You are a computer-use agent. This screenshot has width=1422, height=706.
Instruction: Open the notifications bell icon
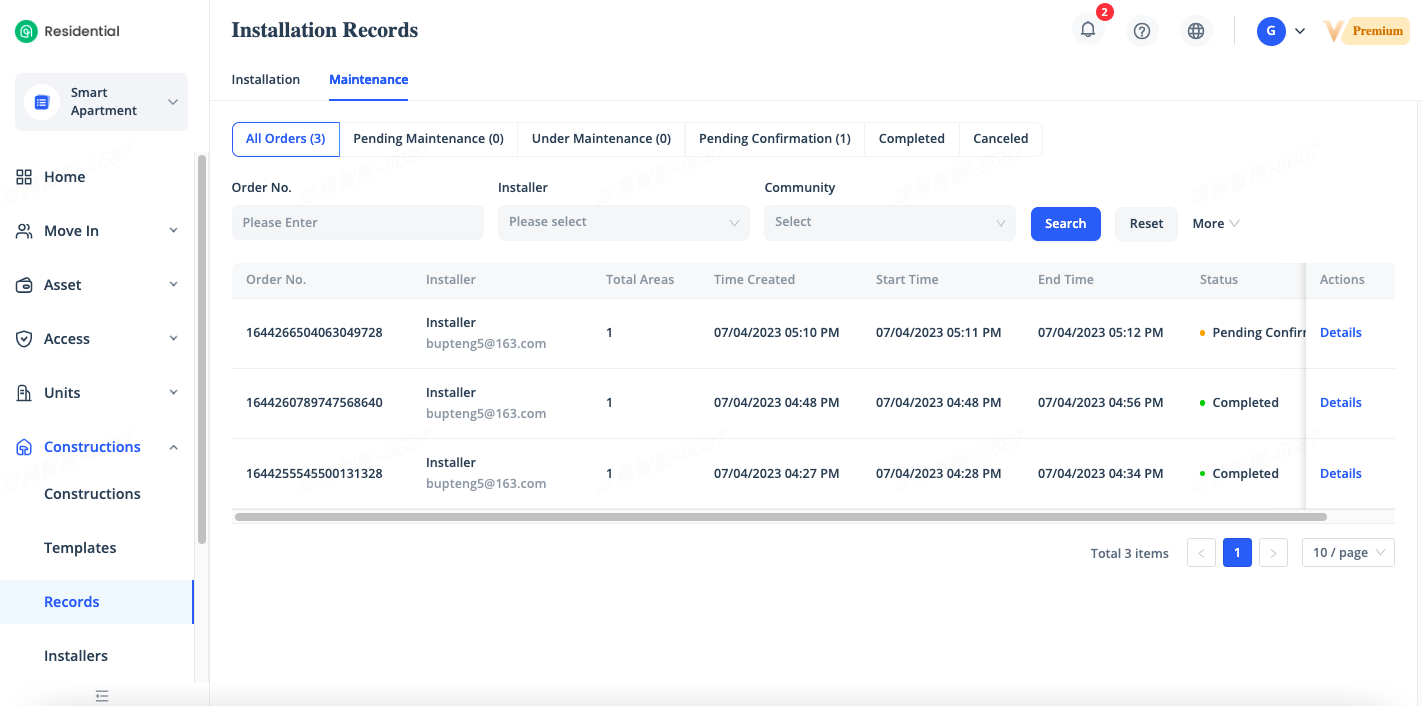(x=1088, y=30)
